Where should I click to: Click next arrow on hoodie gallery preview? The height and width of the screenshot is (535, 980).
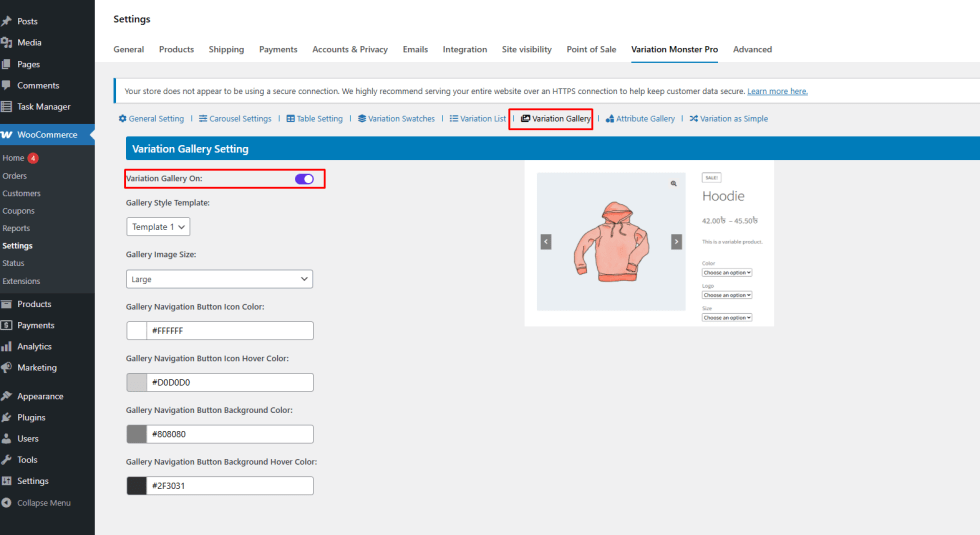676,242
